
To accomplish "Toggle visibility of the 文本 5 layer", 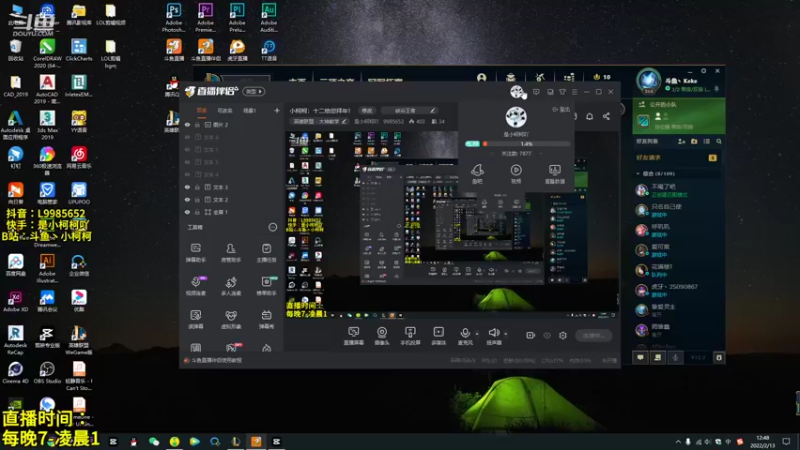I will click(187, 162).
